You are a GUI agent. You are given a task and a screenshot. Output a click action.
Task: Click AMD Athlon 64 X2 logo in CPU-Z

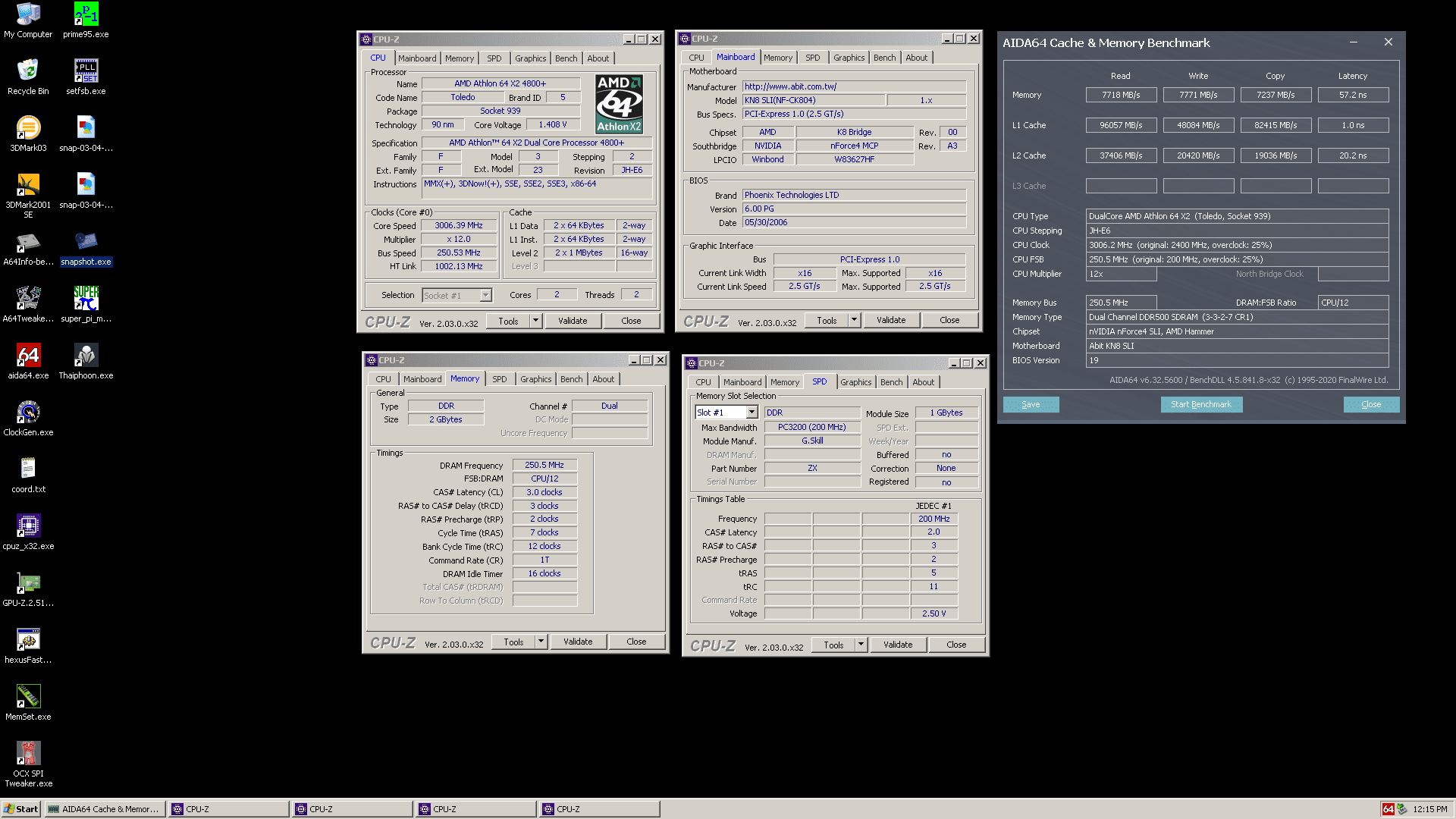pos(619,104)
